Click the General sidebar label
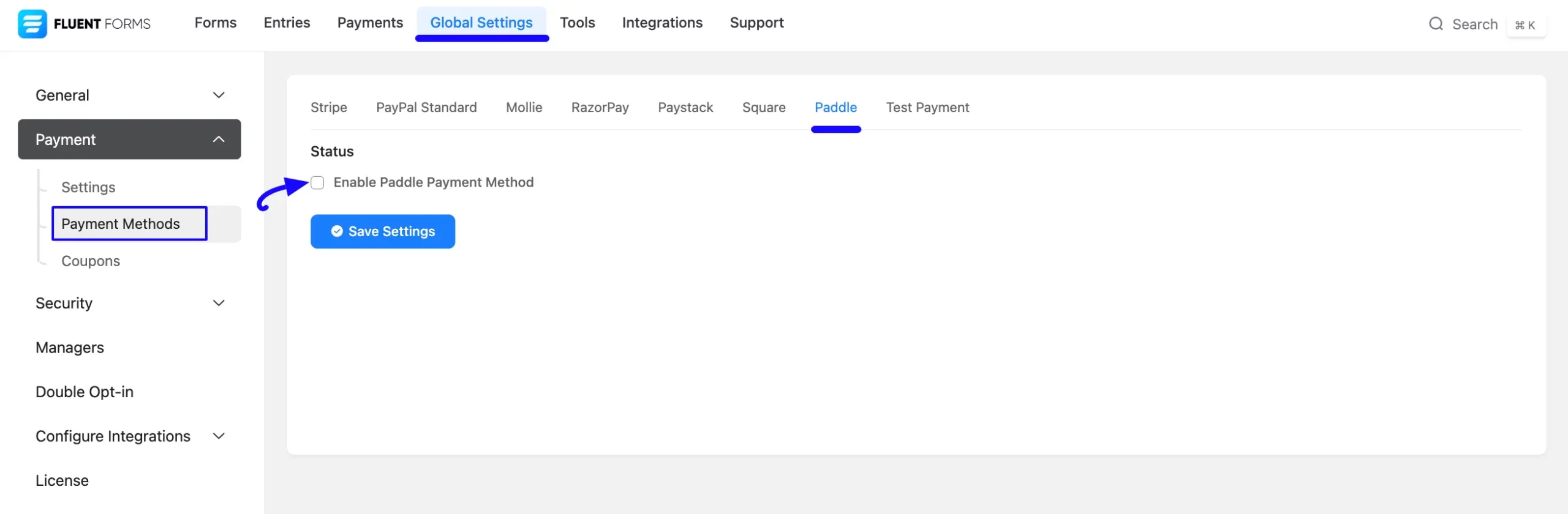Viewport: 1568px width, 514px height. tap(62, 95)
